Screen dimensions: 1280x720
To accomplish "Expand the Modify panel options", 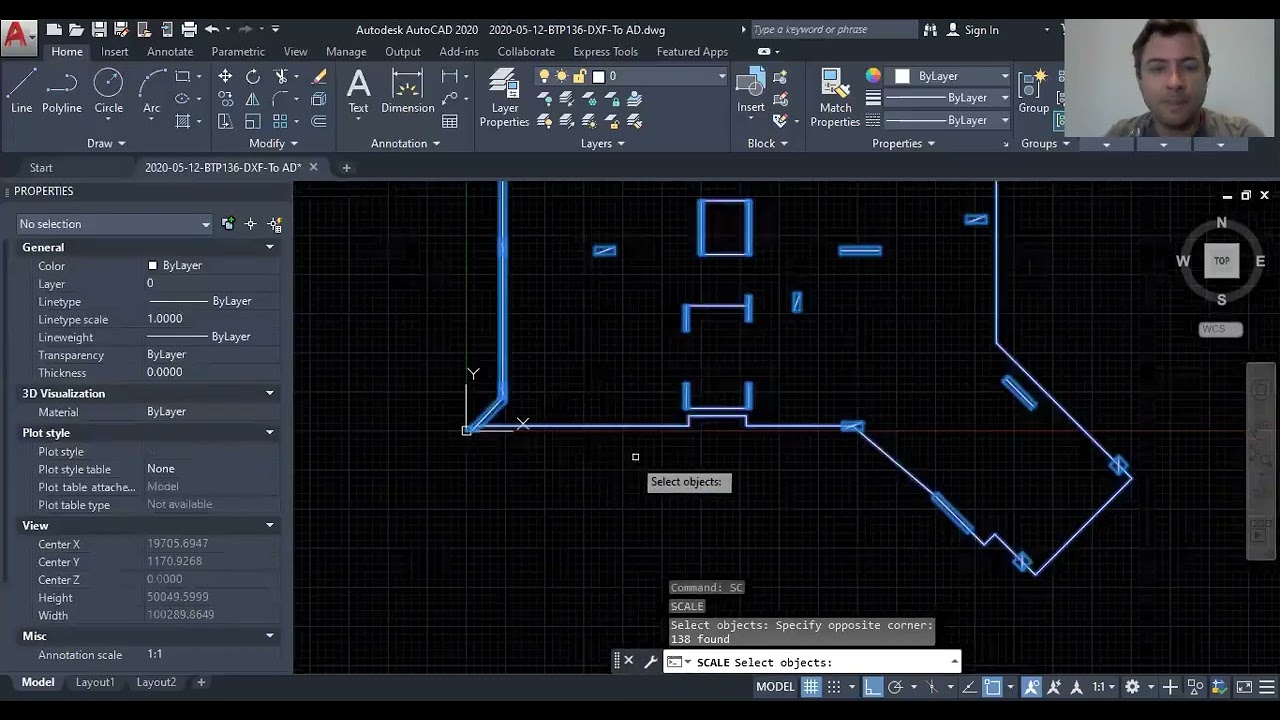I will [x=273, y=143].
